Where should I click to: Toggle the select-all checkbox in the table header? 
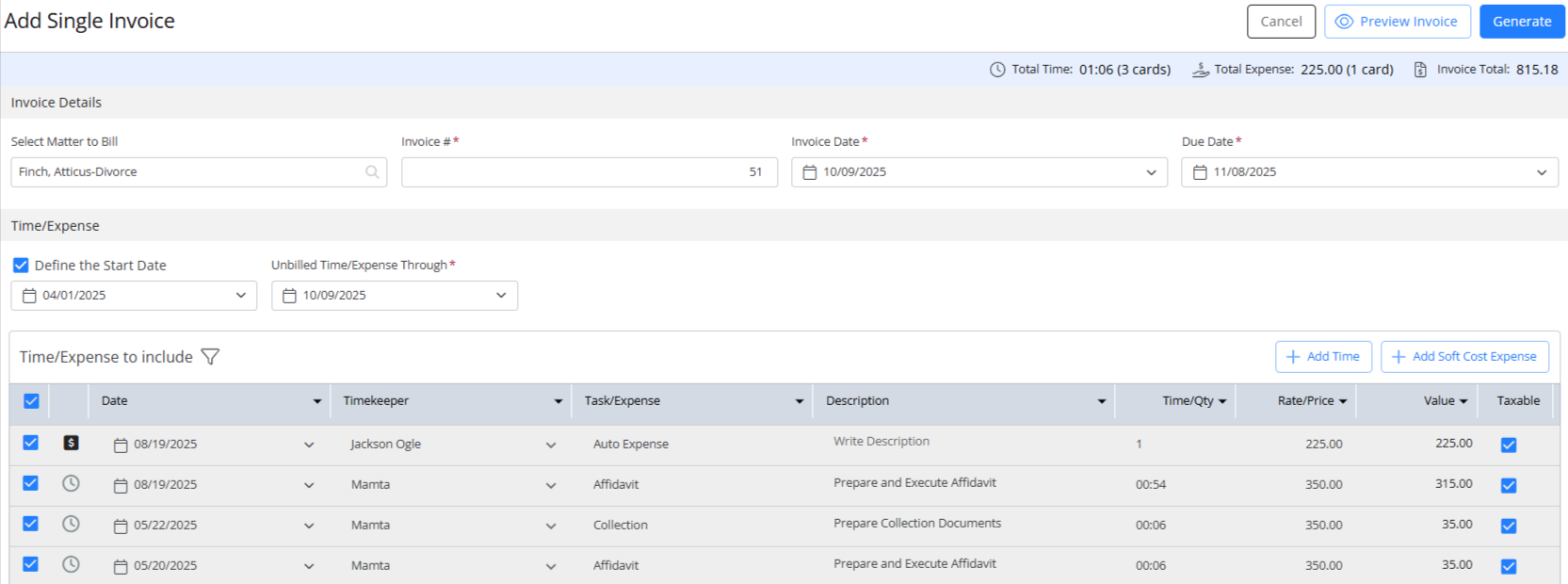(31, 401)
